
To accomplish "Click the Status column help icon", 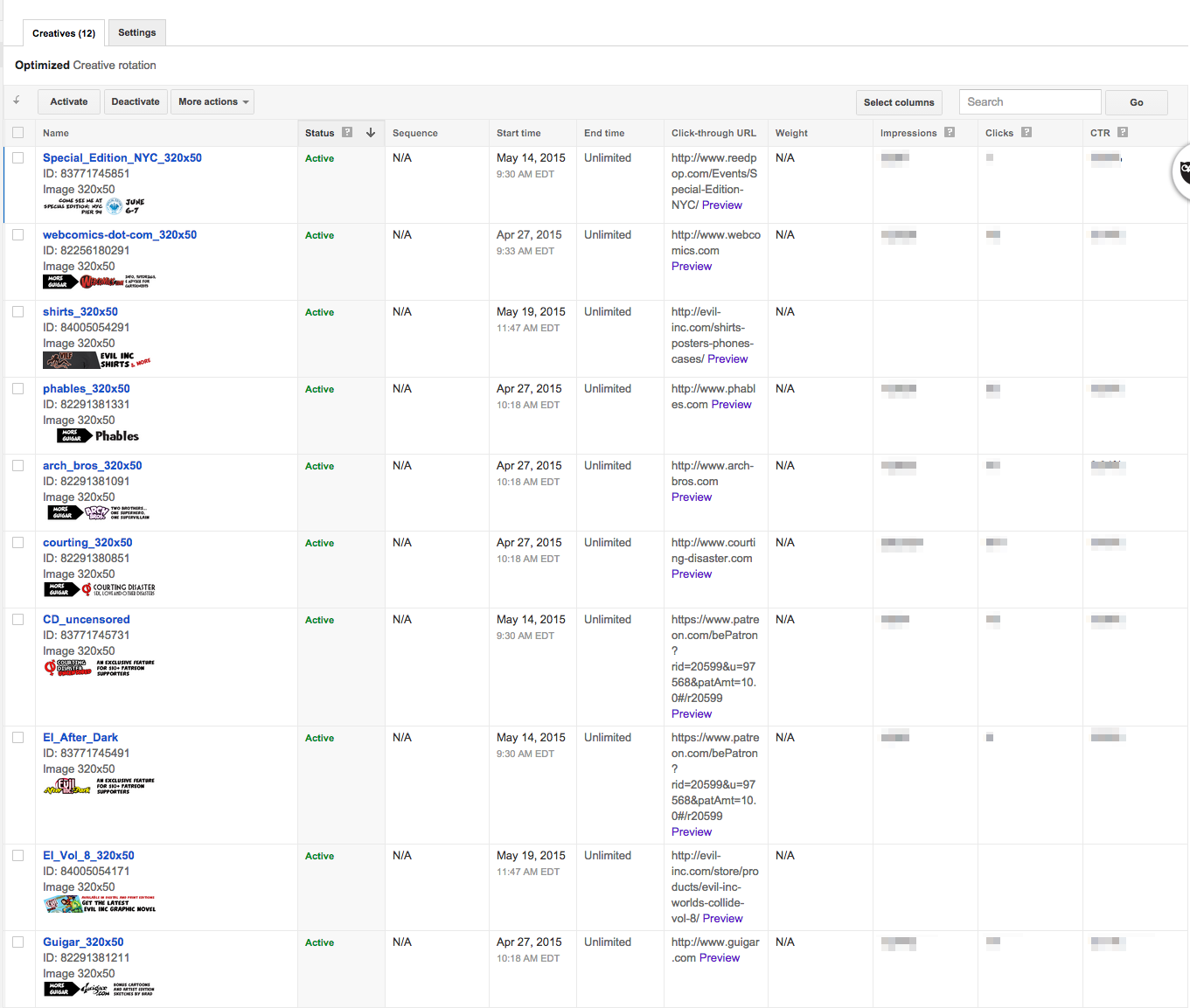I will coord(347,133).
